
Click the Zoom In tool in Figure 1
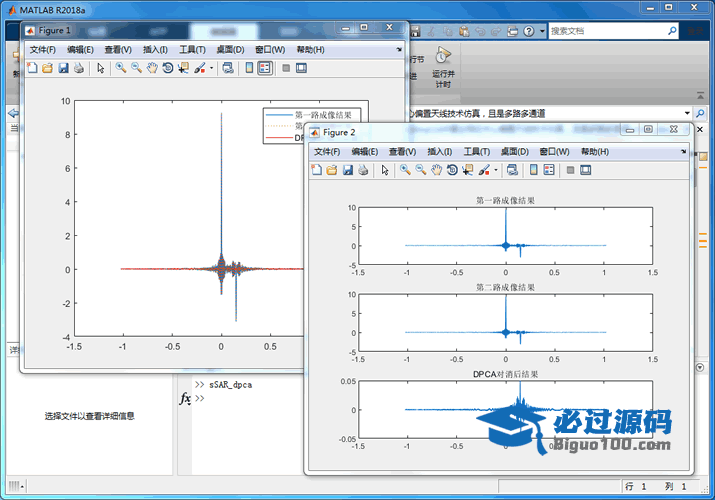click(120, 68)
